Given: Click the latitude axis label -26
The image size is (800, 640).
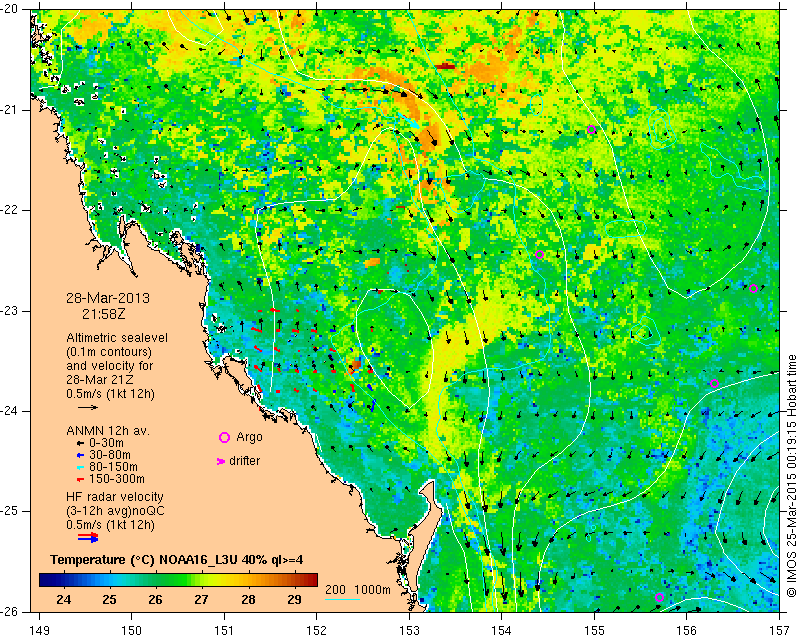Looking at the screenshot, I should pyautogui.click(x=10, y=611).
